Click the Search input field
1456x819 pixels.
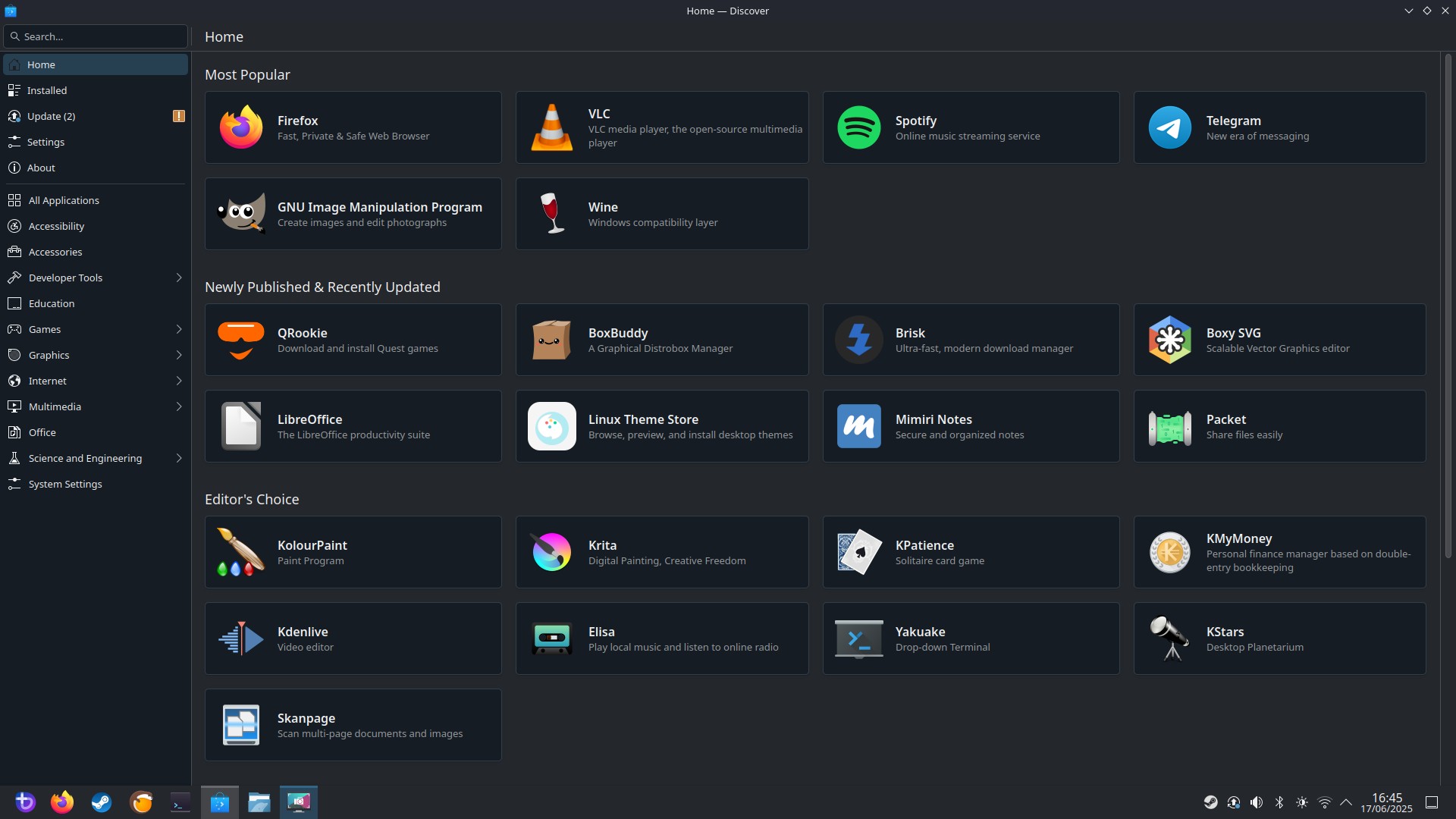96,36
